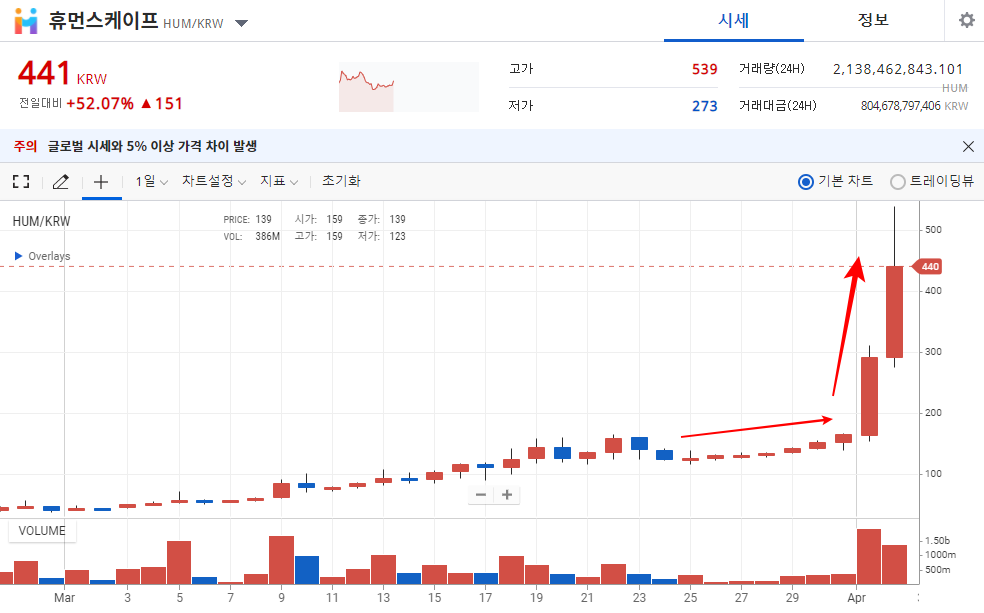Click the 초기화 reset button
This screenshot has width=984, height=613.
341,181
